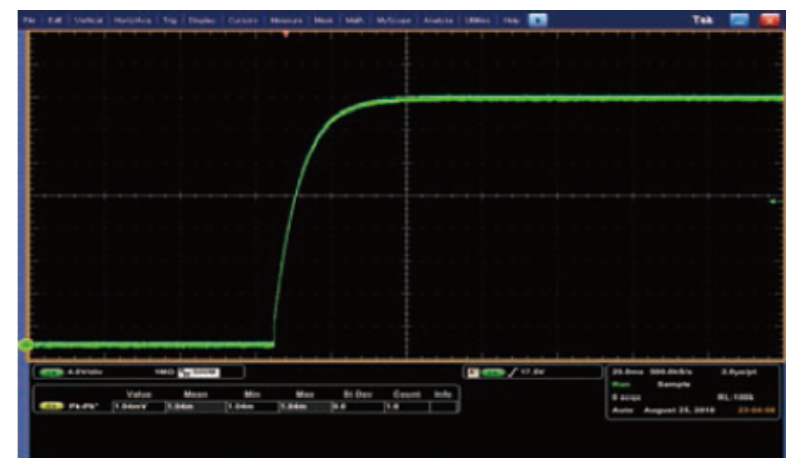The image size is (803, 473).
Task: Minimize the oscilloscope window
Action: click(x=739, y=20)
